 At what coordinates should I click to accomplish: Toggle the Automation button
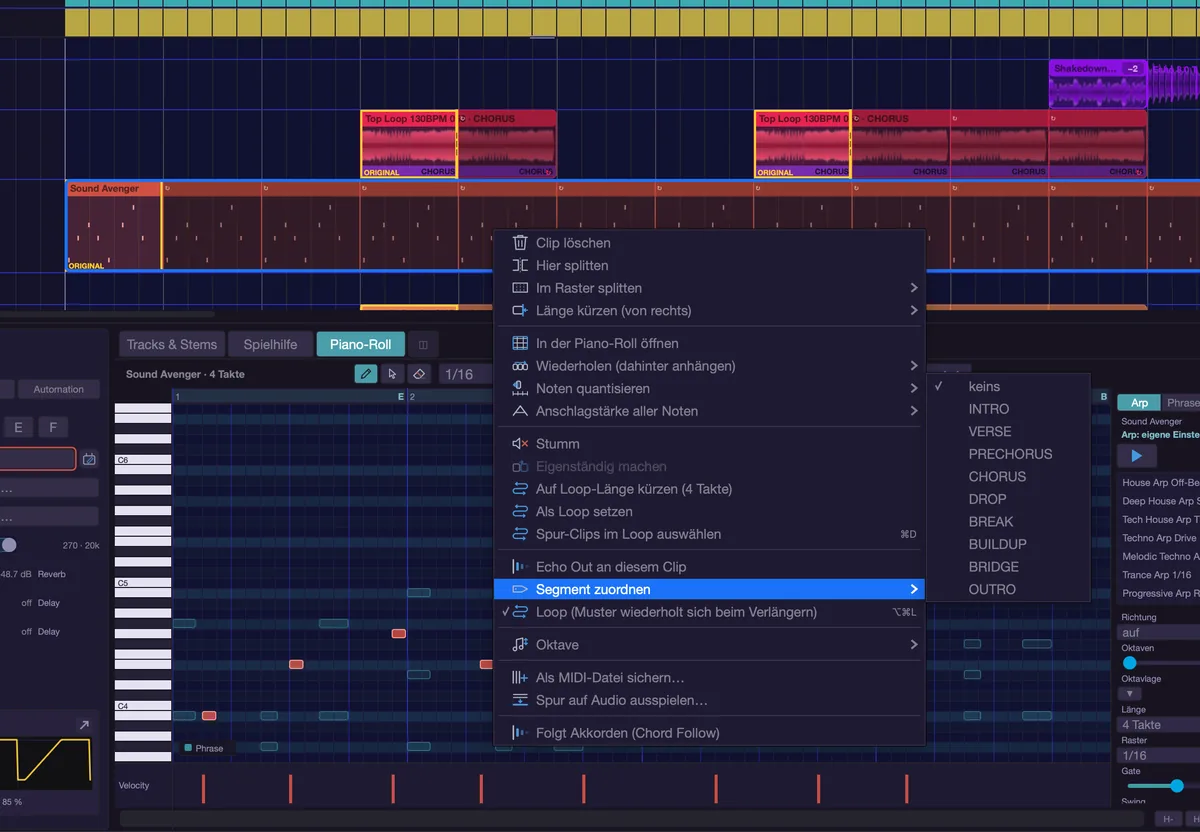point(59,389)
